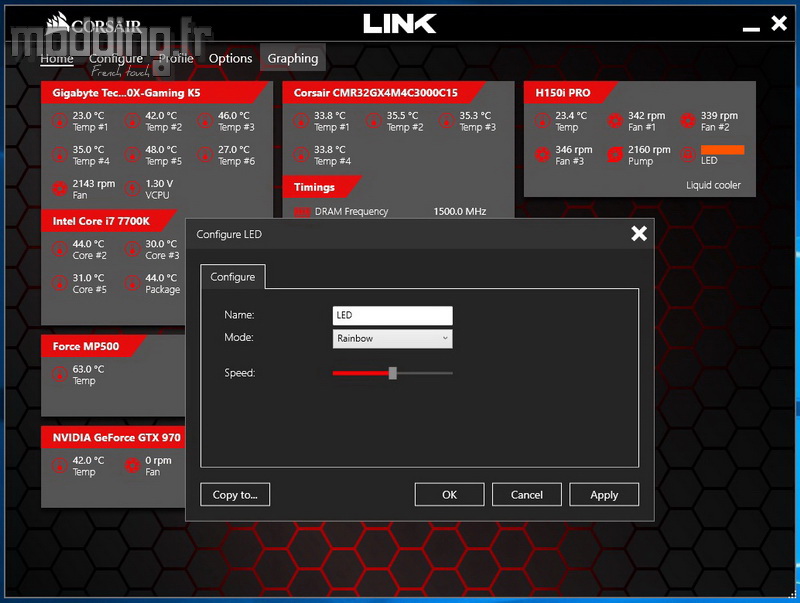Image resolution: width=800 pixels, height=603 pixels.
Task: Click the H150i Fan #2 339 rpm icon
Action: [x=688, y=121]
